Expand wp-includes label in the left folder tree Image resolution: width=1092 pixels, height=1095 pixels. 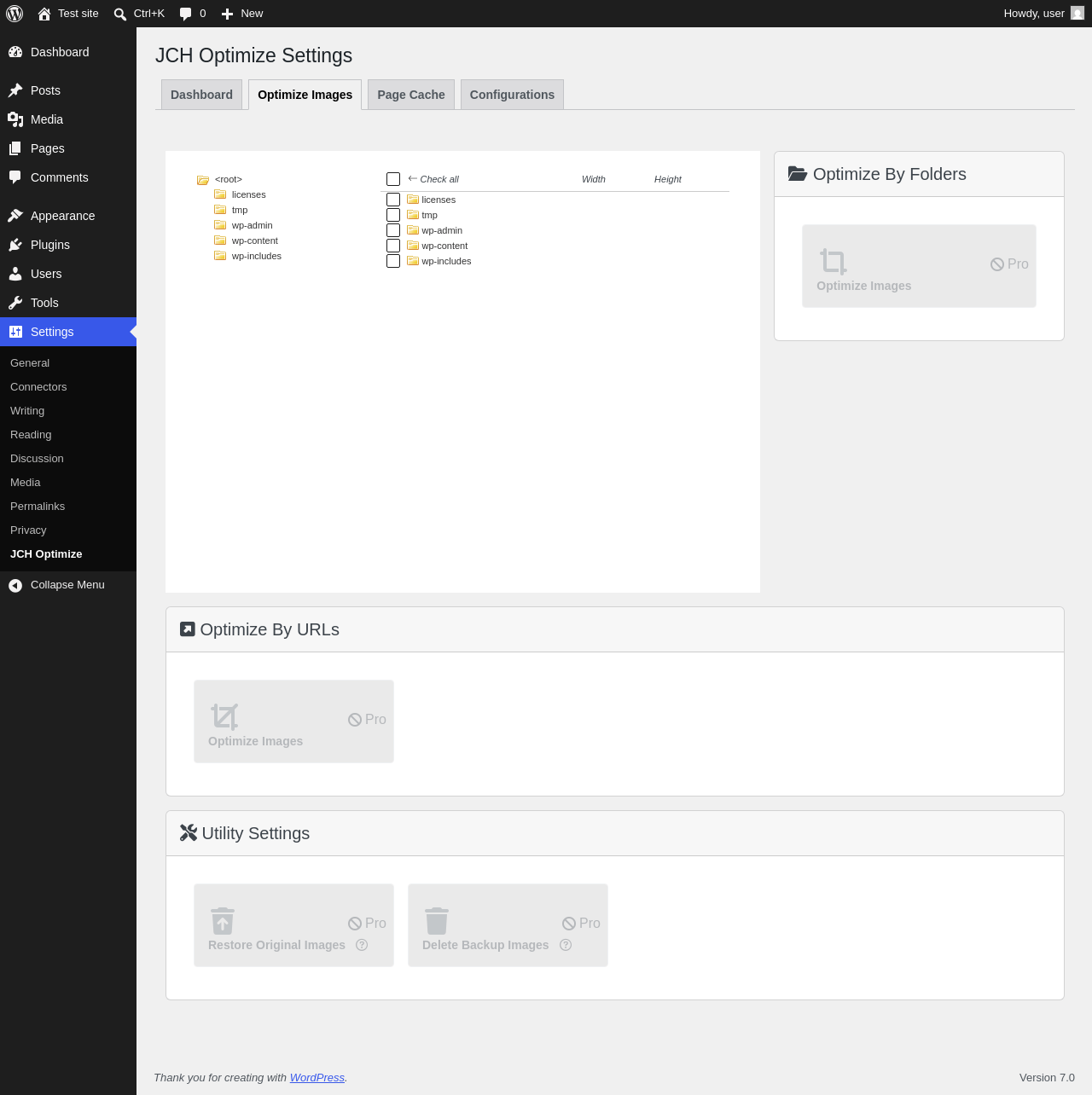coord(257,256)
